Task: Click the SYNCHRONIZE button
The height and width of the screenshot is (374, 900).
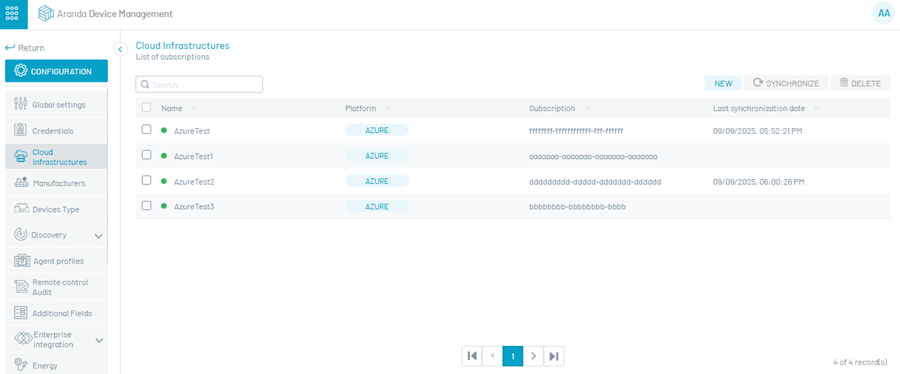Action: click(x=786, y=83)
